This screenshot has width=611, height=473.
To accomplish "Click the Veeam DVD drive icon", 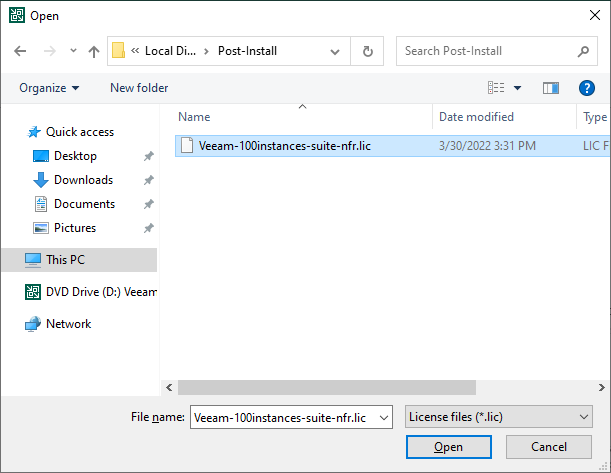I will 33,292.
